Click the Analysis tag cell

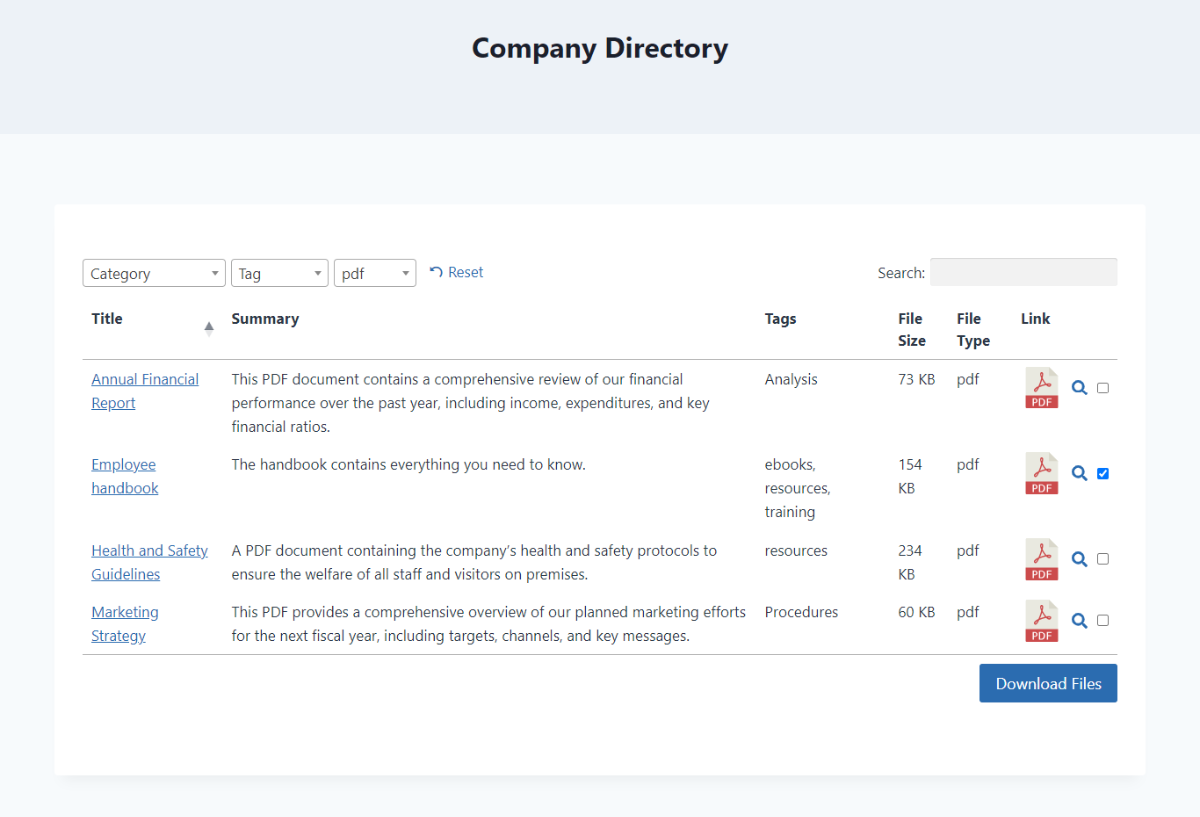(791, 379)
